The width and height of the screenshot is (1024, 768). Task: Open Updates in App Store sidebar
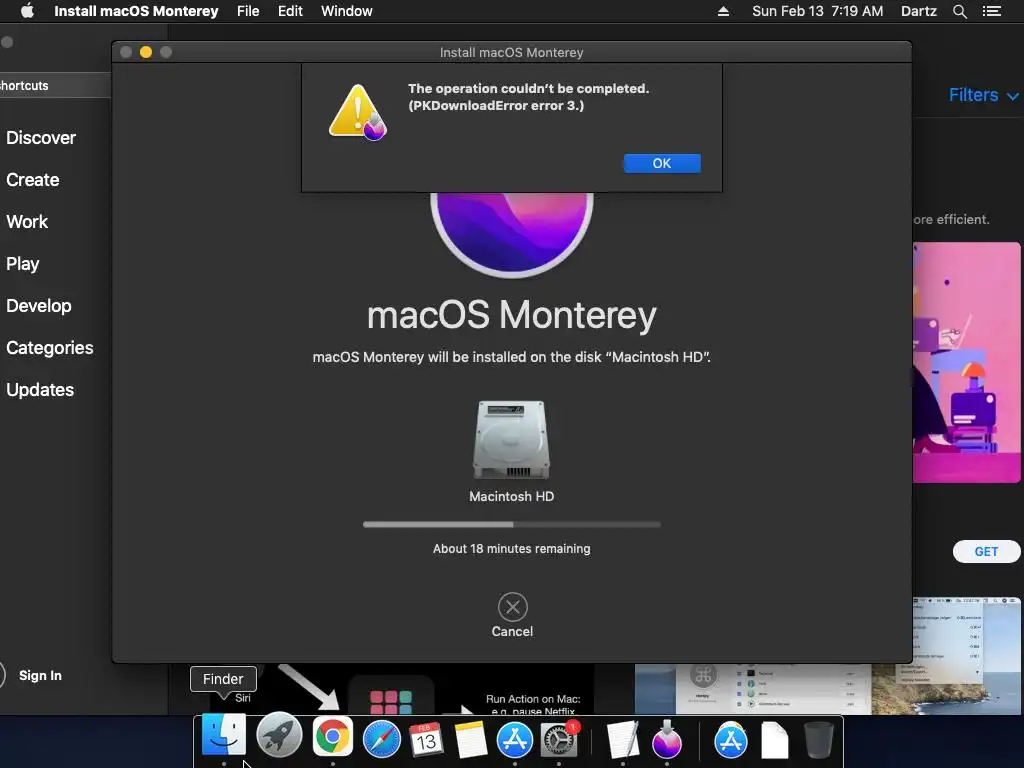tap(40, 390)
